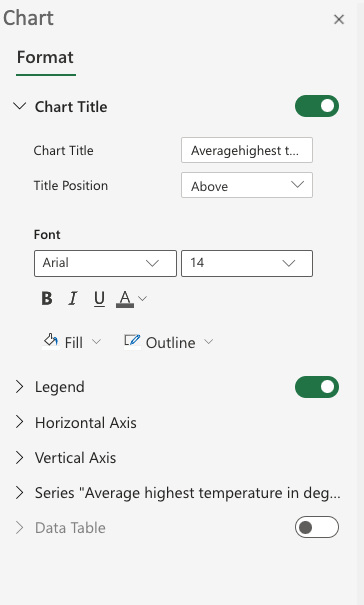This screenshot has height=605, width=364.
Task: Expand the Vertical Axis section
Action: click(x=66, y=458)
